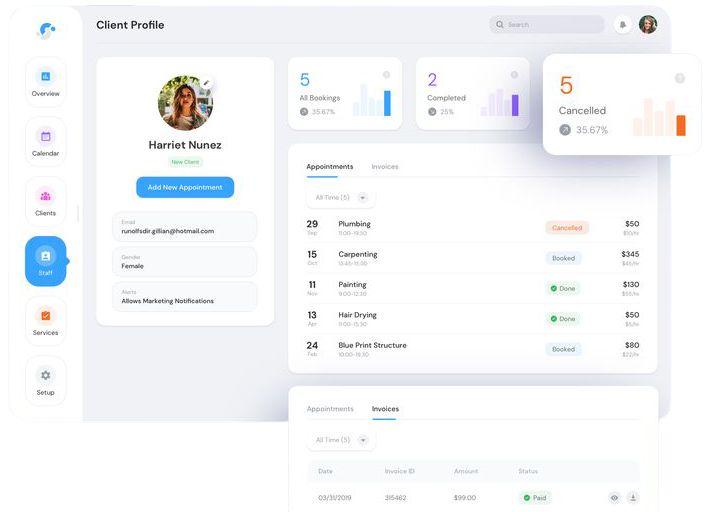The height and width of the screenshot is (512, 708).
Task: Open All Time (5) dropdown in appointments panel
Action: tap(341, 198)
